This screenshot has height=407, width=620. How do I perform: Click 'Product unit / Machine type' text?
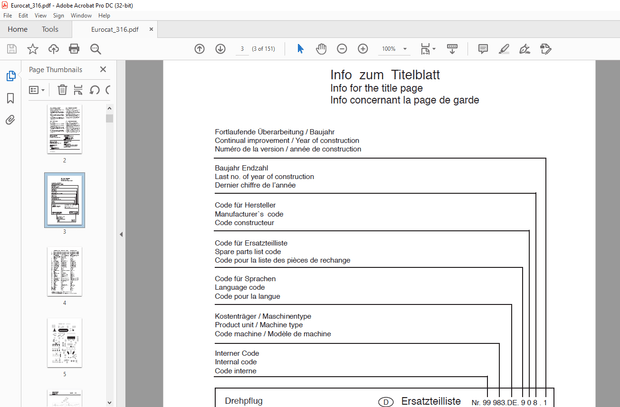[259, 325]
